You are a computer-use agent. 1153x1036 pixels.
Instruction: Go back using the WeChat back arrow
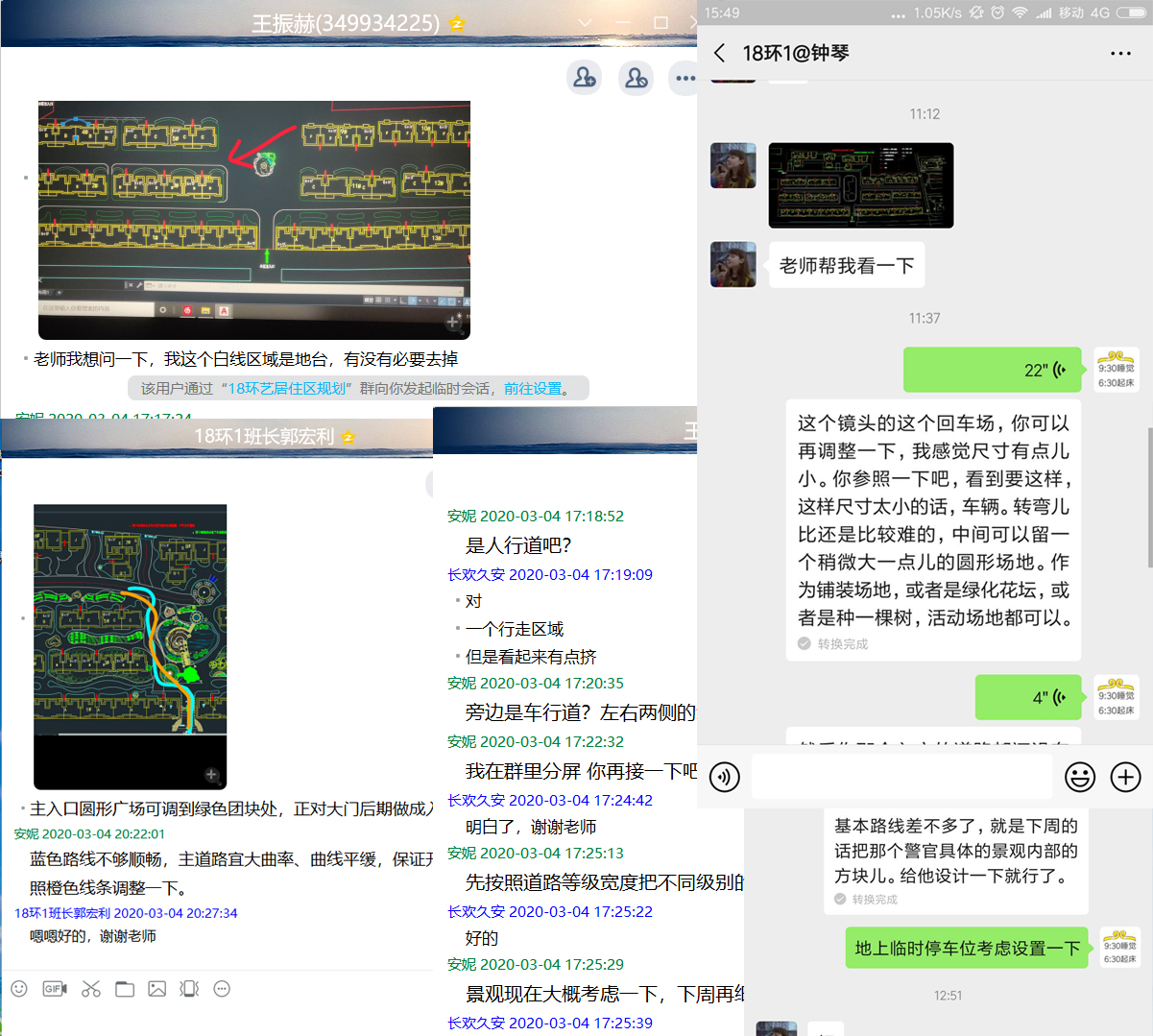[720, 53]
